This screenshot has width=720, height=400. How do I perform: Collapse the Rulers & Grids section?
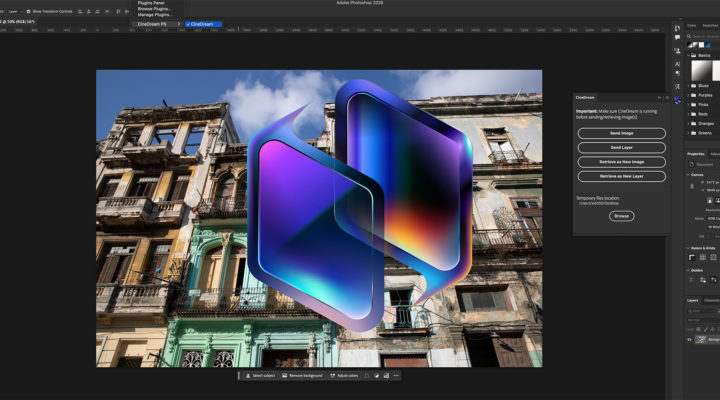click(x=688, y=248)
